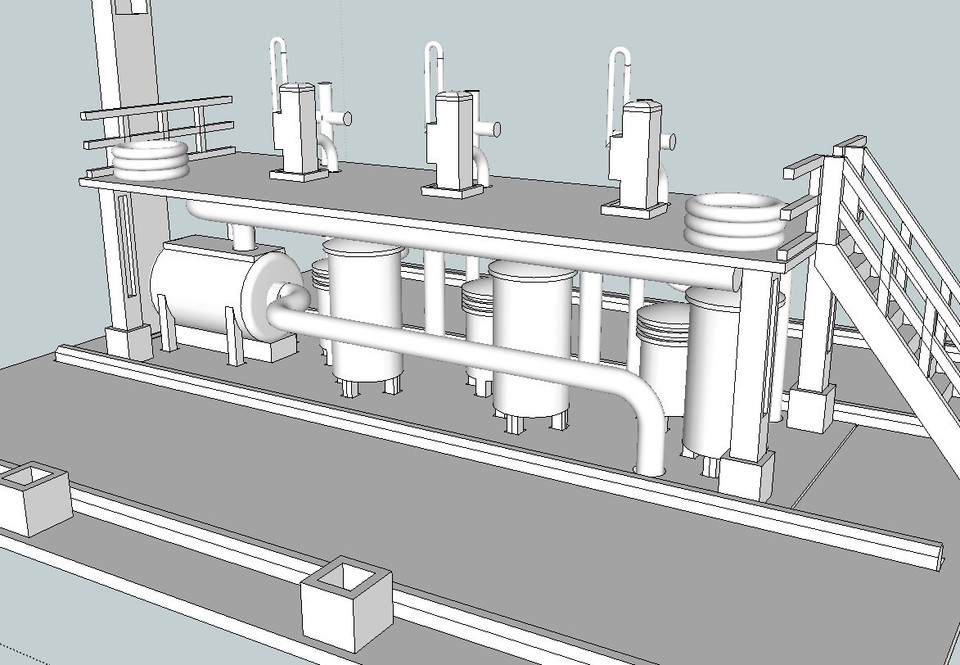
Task: Select the left pump unit on the upper deck
Action: click(x=295, y=135)
